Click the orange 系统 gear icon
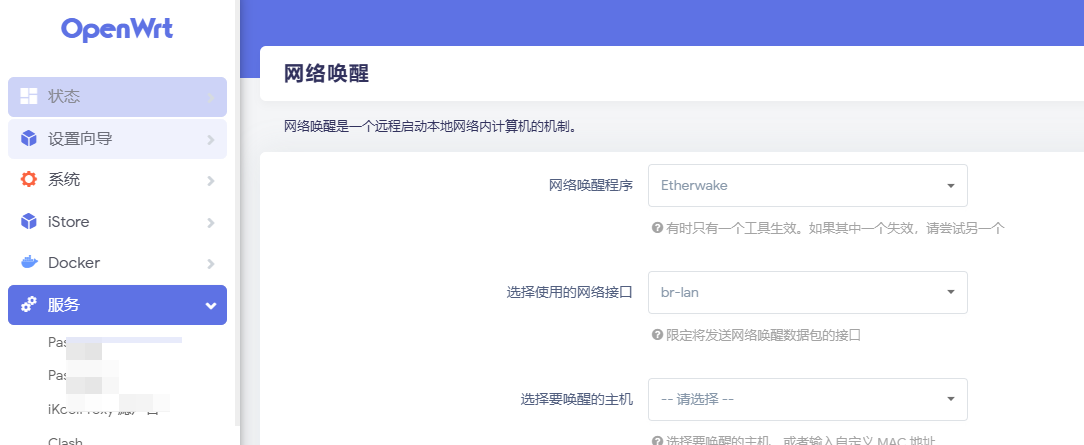 click(x=29, y=180)
